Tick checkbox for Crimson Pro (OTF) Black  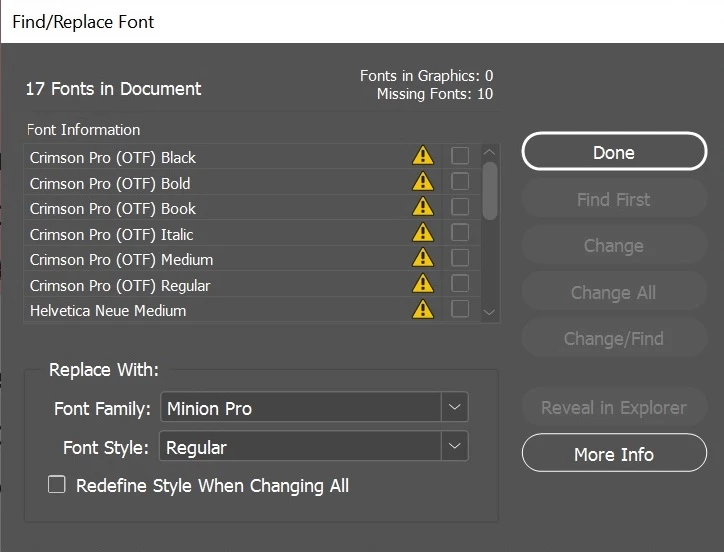point(460,156)
